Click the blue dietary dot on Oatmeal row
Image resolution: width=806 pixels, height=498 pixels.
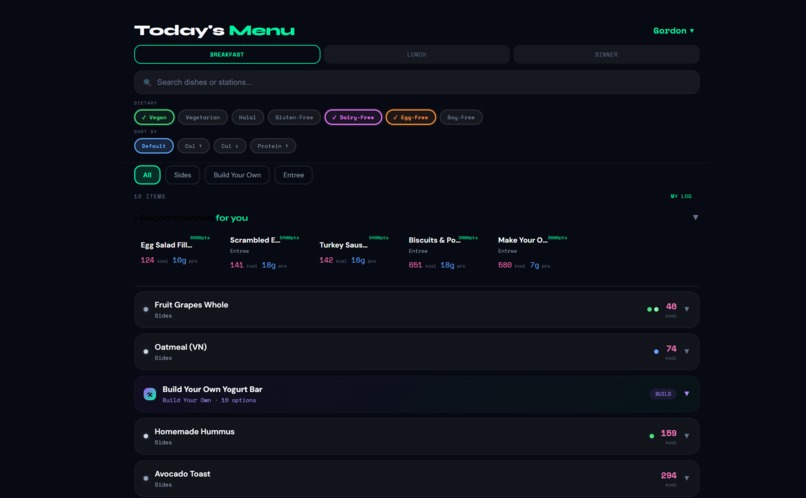point(656,352)
